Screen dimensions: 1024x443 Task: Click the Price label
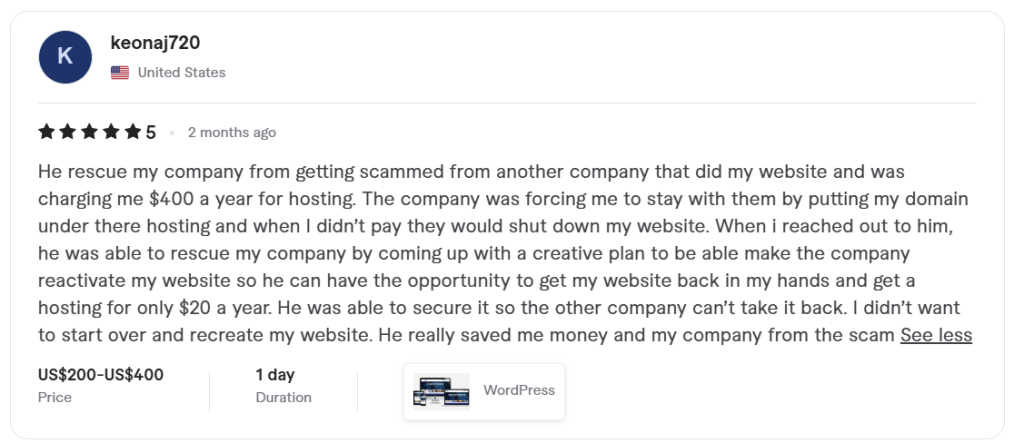[x=55, y=397]
